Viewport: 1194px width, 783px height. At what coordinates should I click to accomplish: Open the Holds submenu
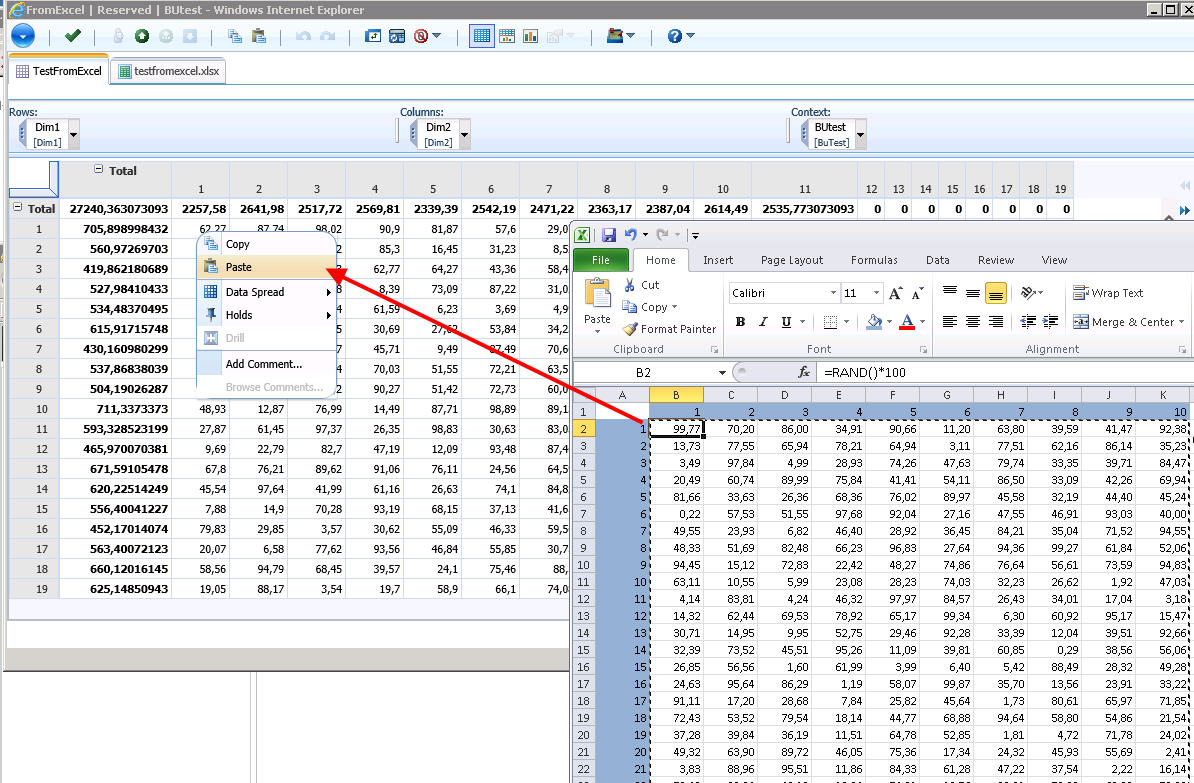pos(267,315)
